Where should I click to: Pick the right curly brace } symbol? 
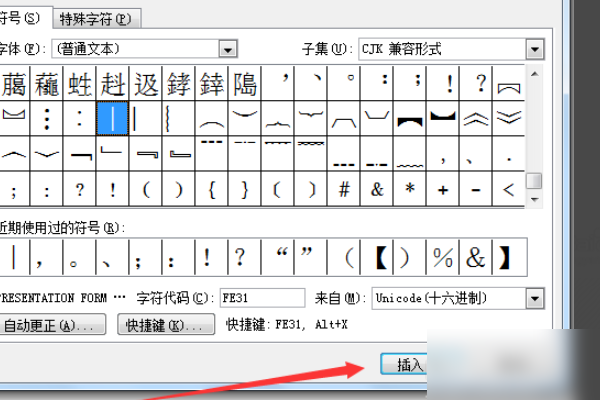pyautogui.click(x=245, y=189)
